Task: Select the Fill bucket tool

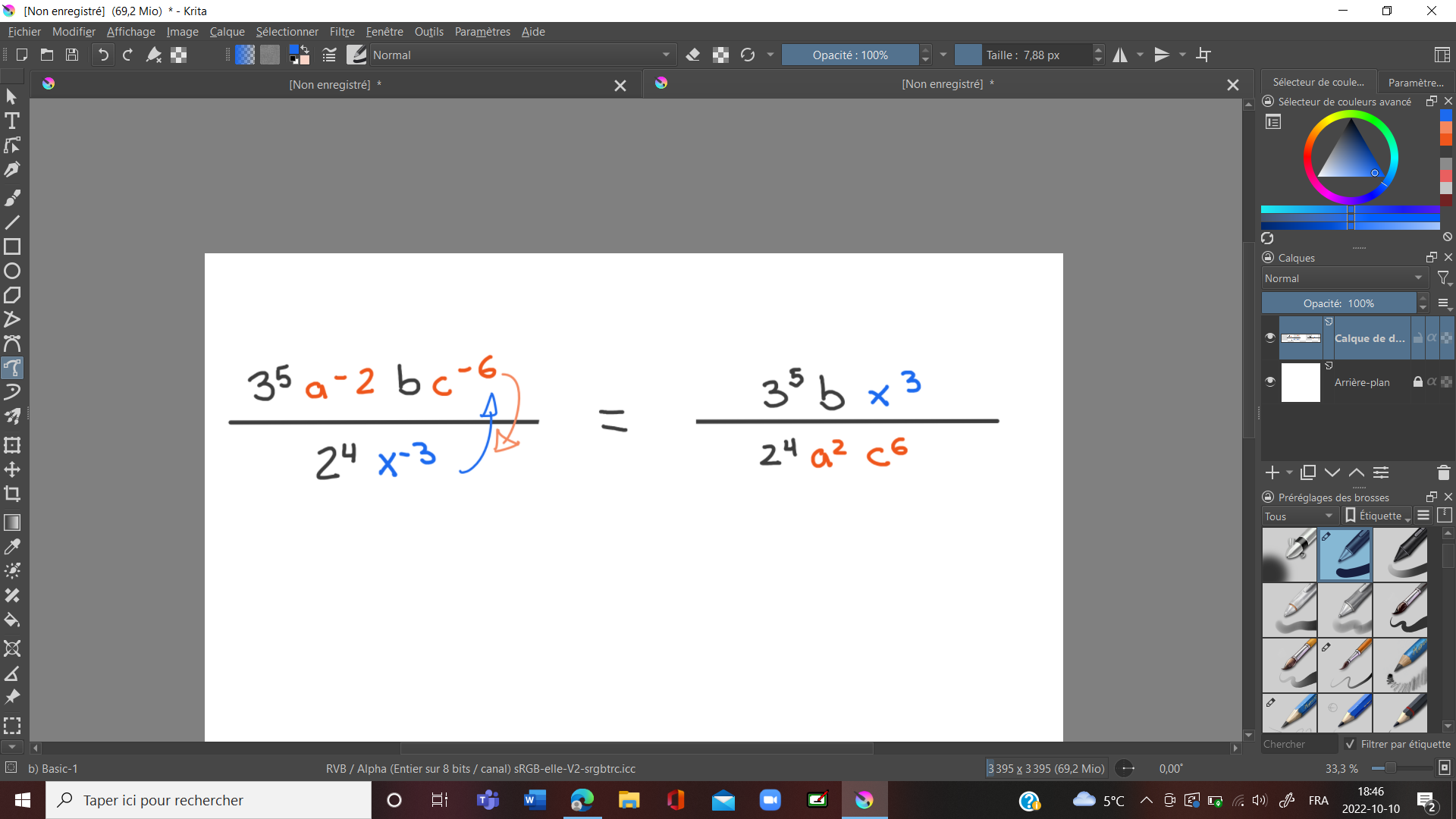Action: tap(12, 620)
